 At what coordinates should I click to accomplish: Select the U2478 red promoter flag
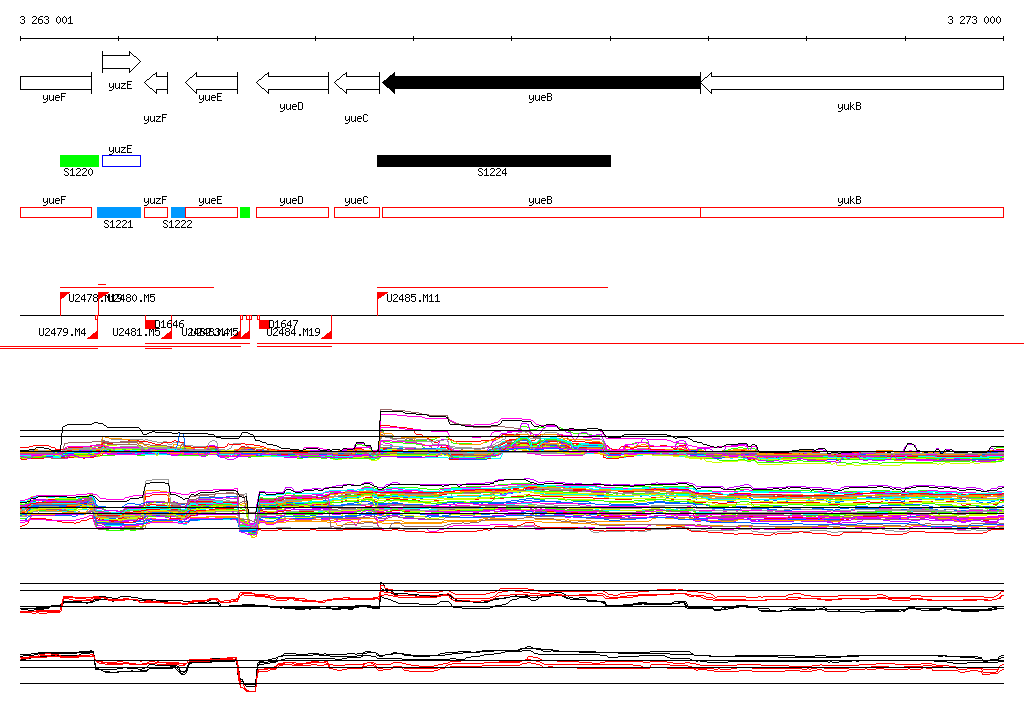[x=64, y=297]
